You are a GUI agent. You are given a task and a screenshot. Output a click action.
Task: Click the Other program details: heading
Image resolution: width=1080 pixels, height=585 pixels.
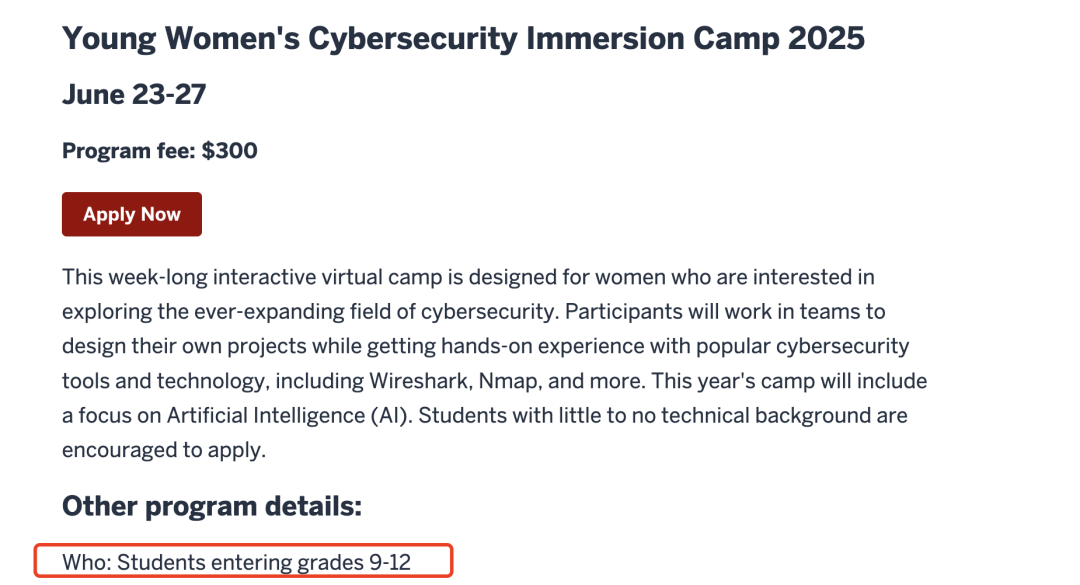point(211,506)
